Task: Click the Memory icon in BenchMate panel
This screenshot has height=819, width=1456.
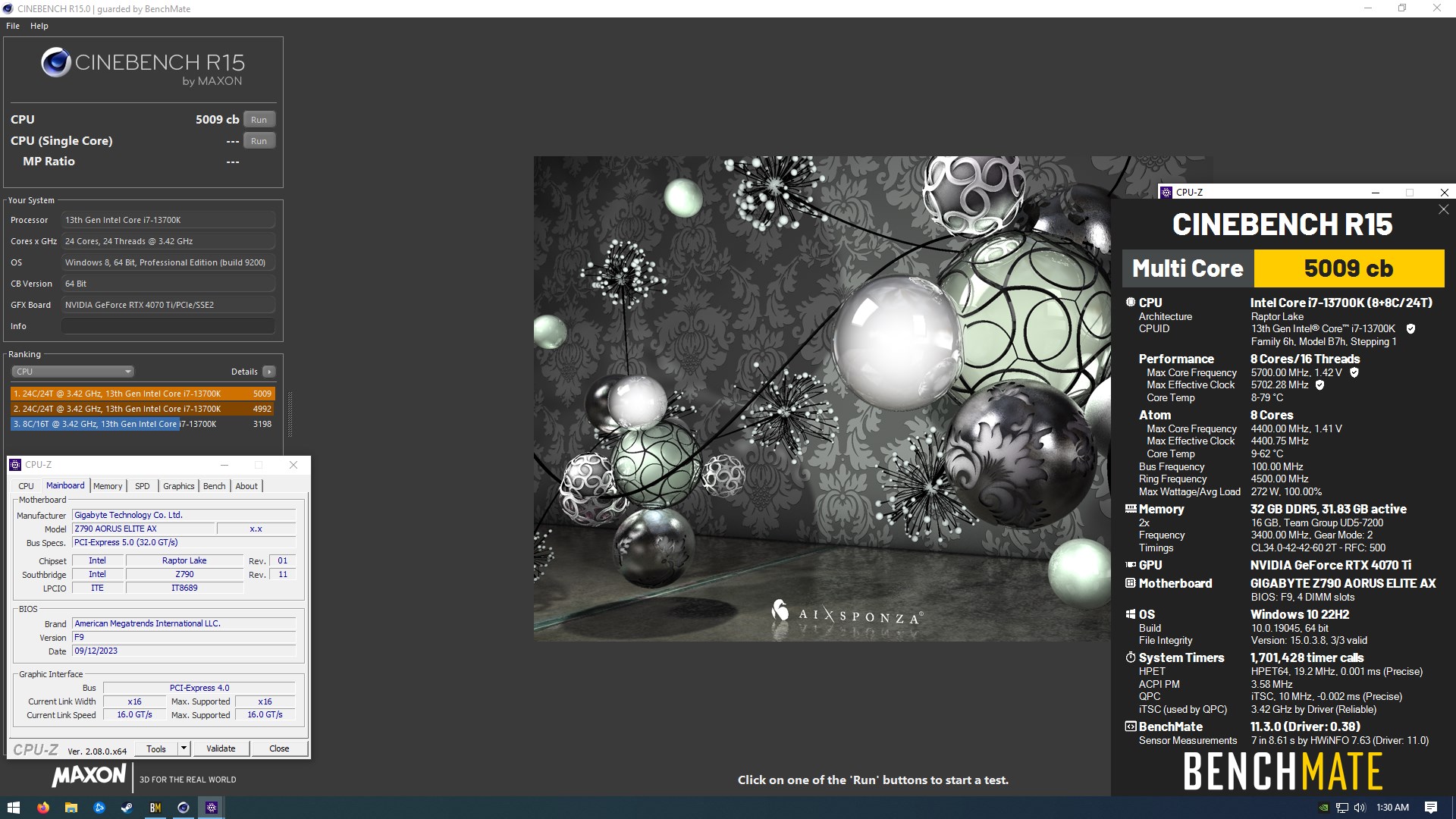Action: click(1131, 509)
